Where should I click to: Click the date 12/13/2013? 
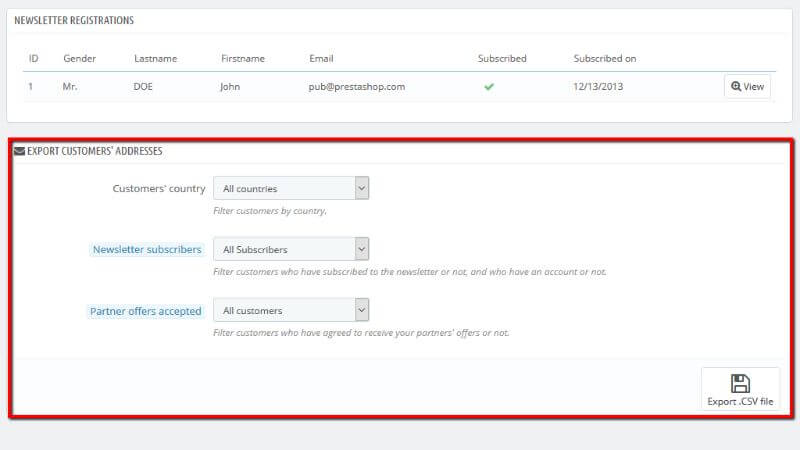[x=598, y=87]
